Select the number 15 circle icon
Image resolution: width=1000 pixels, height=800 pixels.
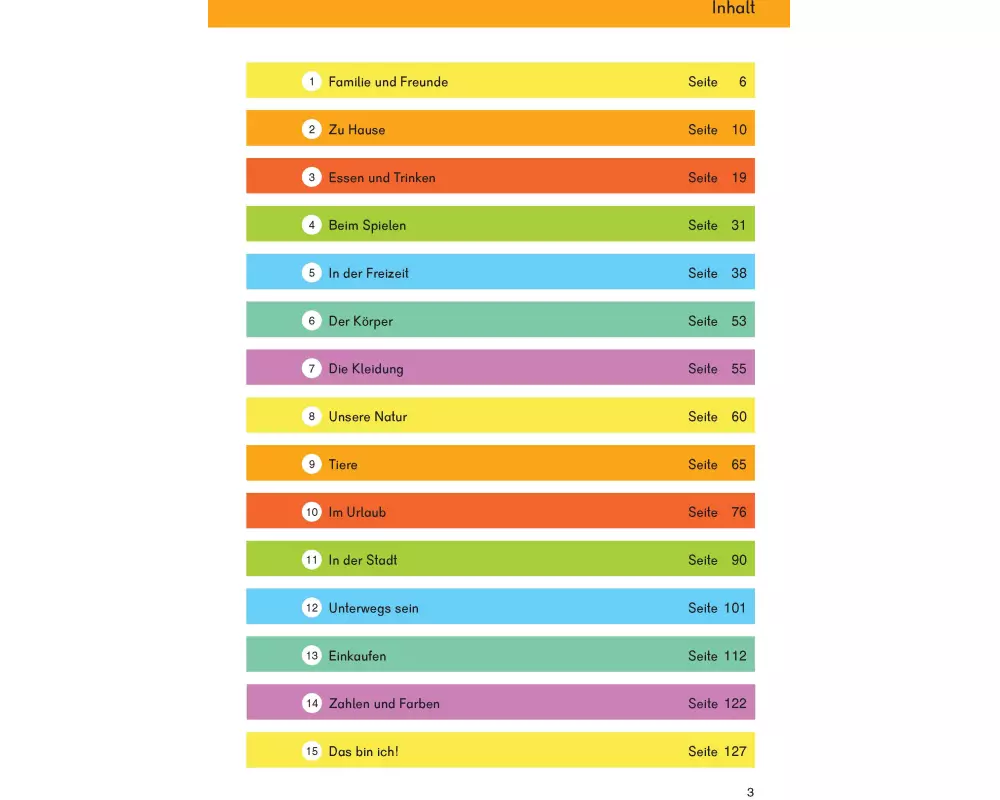click(x=312, y=751)
